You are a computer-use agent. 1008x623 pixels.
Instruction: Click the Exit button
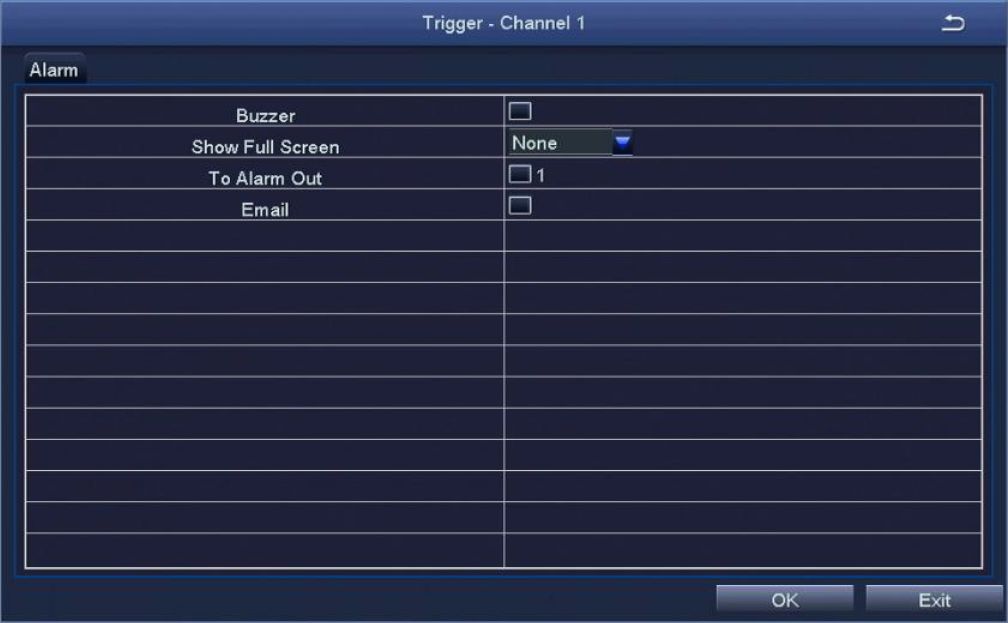[934, 600]
